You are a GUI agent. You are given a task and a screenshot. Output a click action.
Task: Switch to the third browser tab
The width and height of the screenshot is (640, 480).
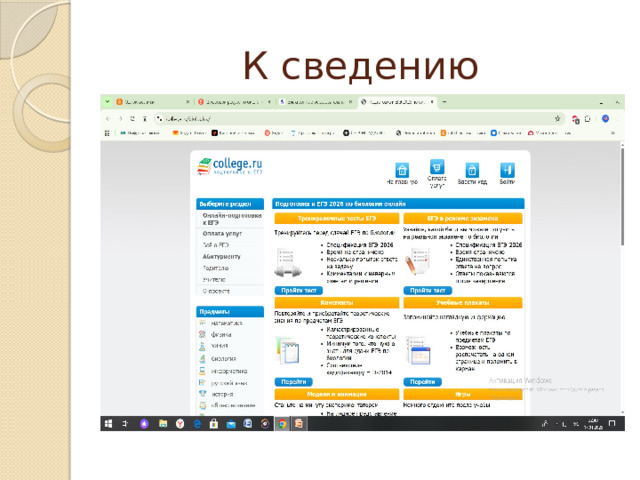(316, 102)
